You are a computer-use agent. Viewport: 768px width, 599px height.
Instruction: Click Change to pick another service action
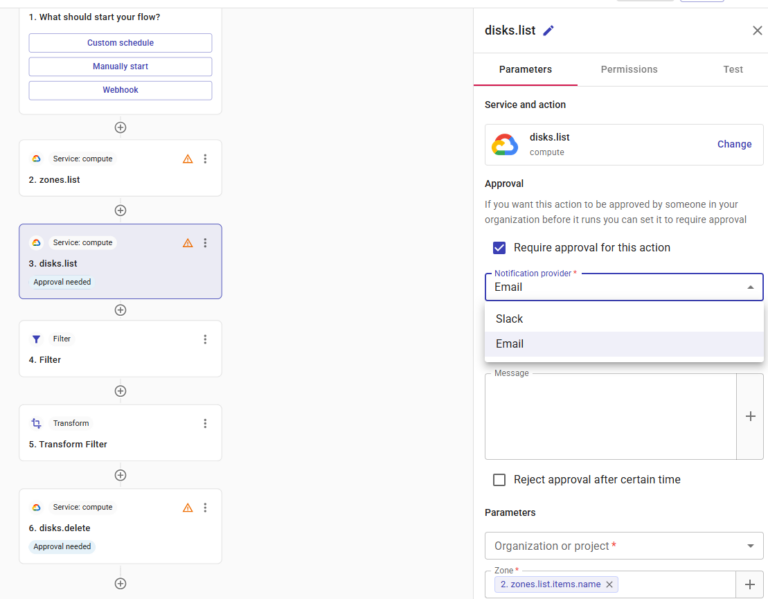coord(734,144)
